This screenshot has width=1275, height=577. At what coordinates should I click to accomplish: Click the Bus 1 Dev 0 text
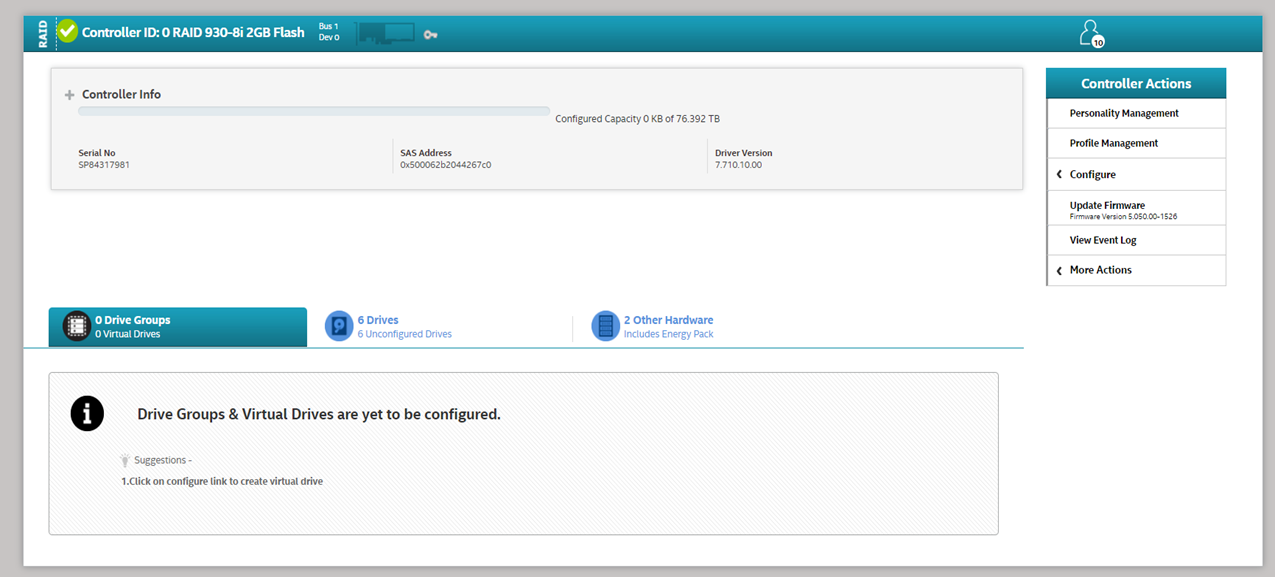click(329, 31)
